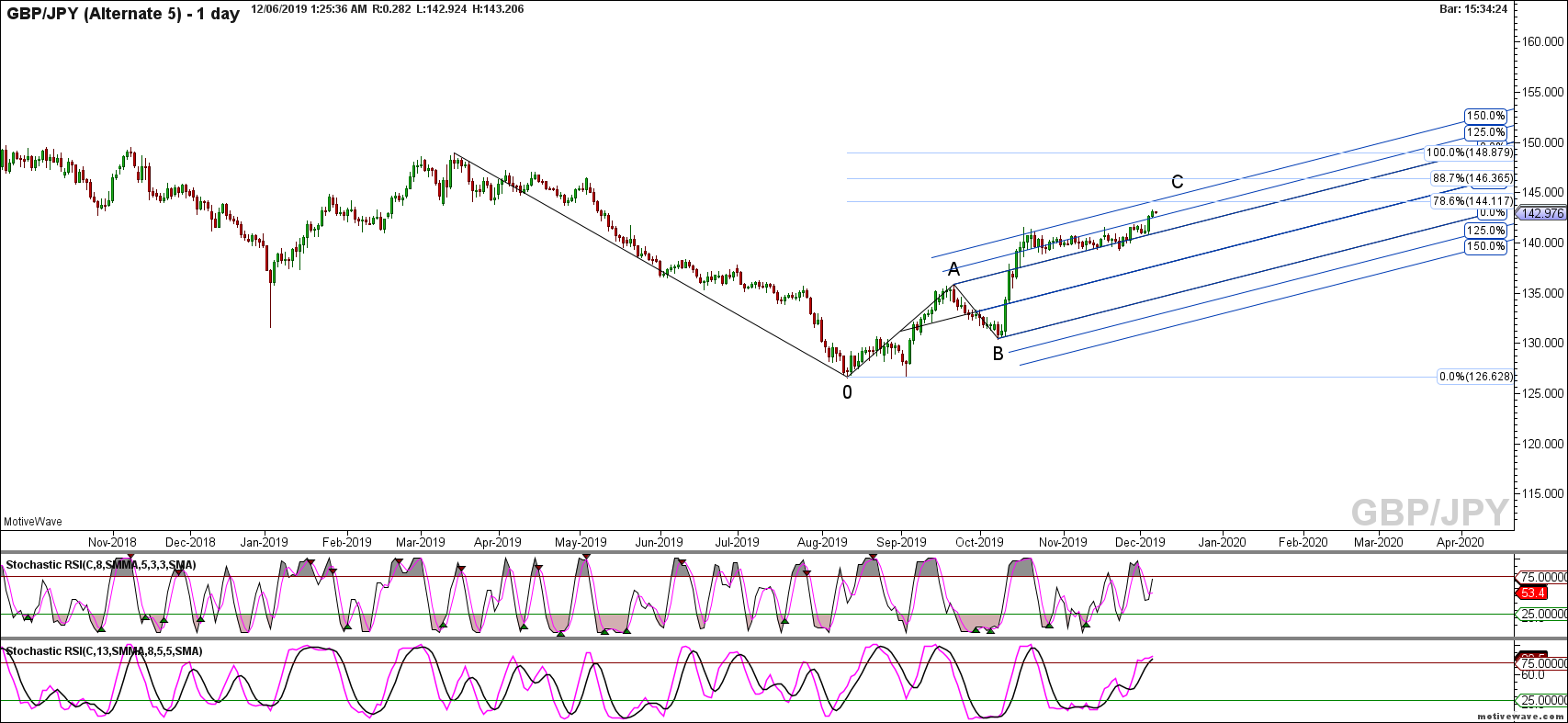
Task: Select wave label A on the chart
Action: pos(953,269)
